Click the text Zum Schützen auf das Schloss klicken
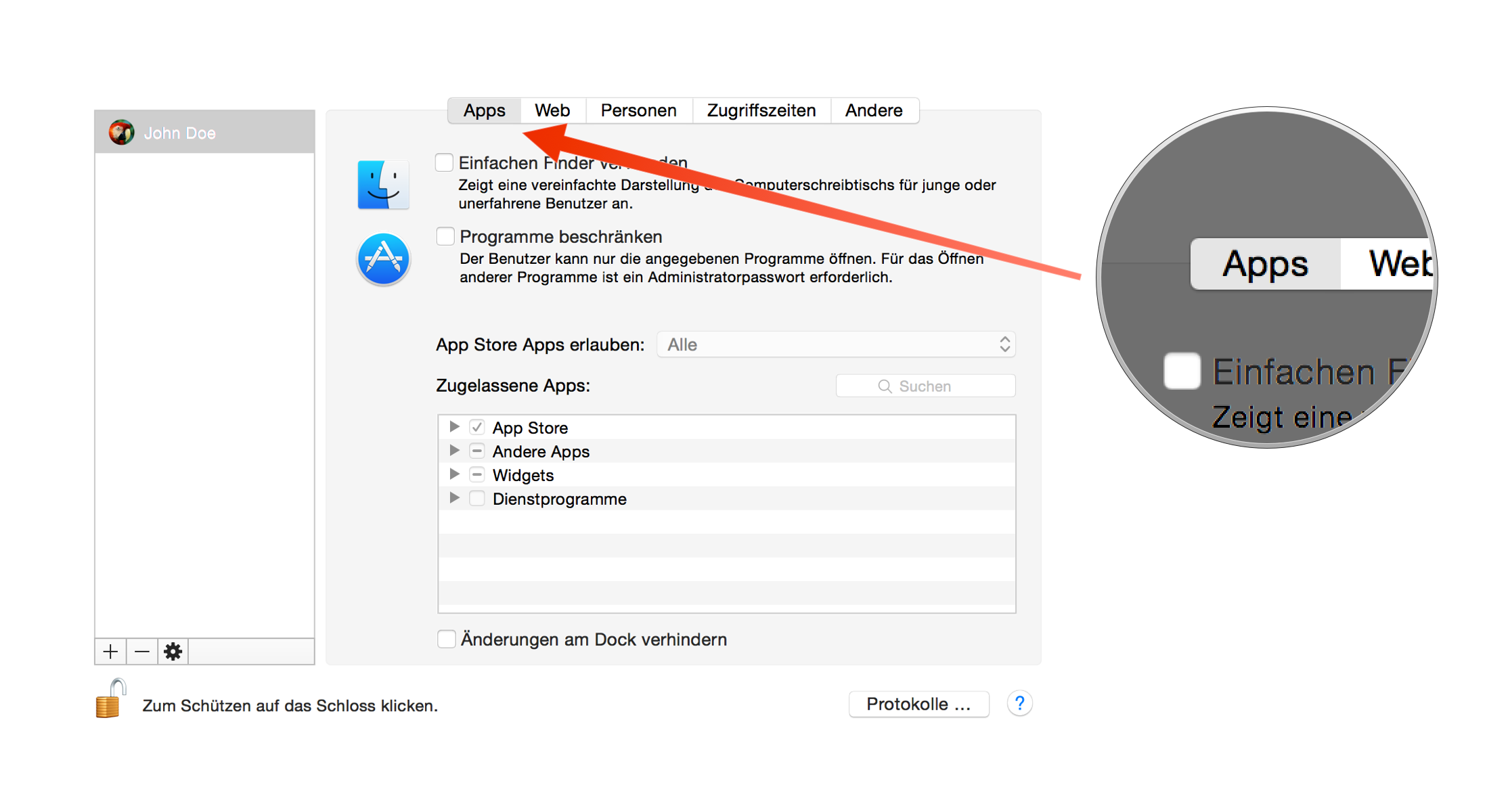 point(290,705)
